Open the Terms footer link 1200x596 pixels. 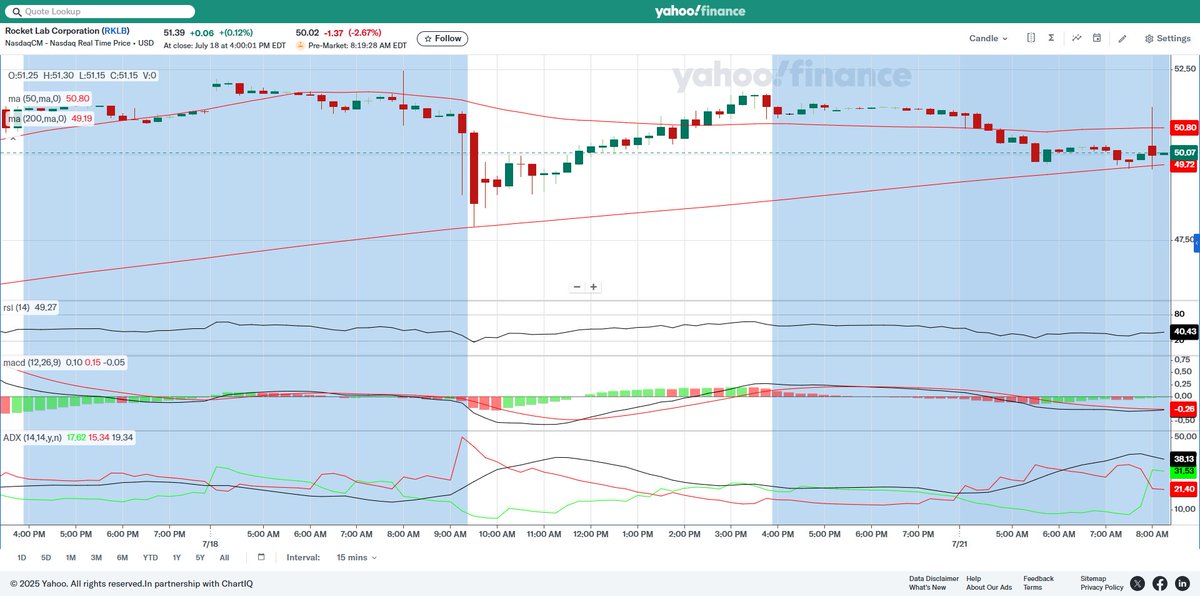1033,587
